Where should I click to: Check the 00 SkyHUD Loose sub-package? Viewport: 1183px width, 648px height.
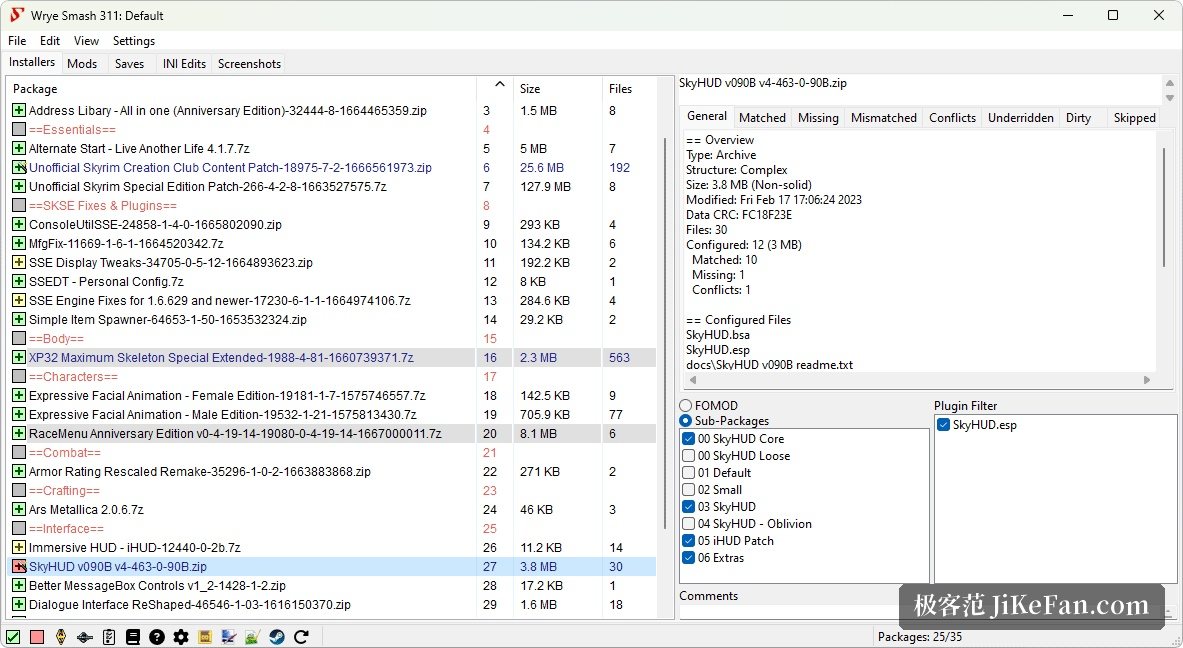coord(688,456)
